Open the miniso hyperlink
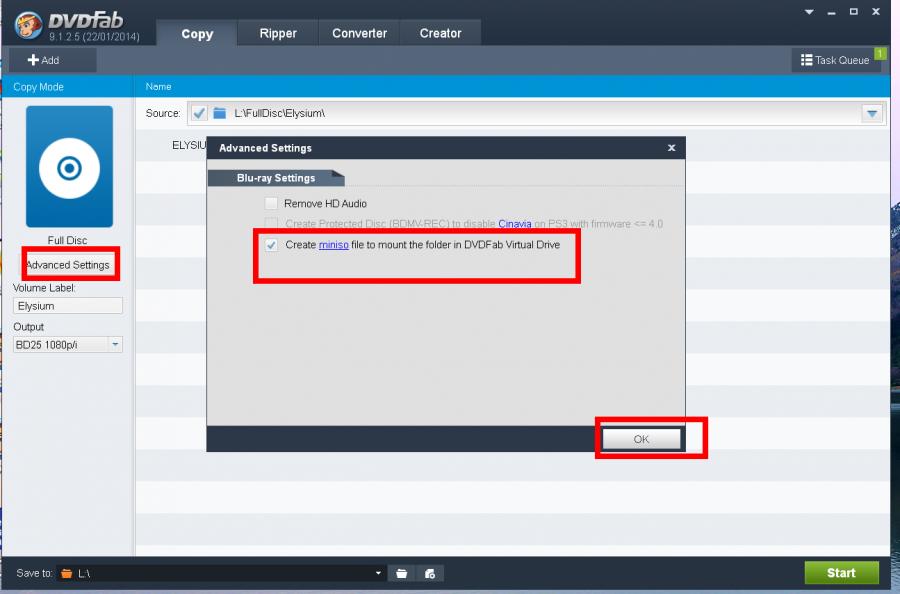The width and height of the screenshot is (900, 594). coord(333,245)
